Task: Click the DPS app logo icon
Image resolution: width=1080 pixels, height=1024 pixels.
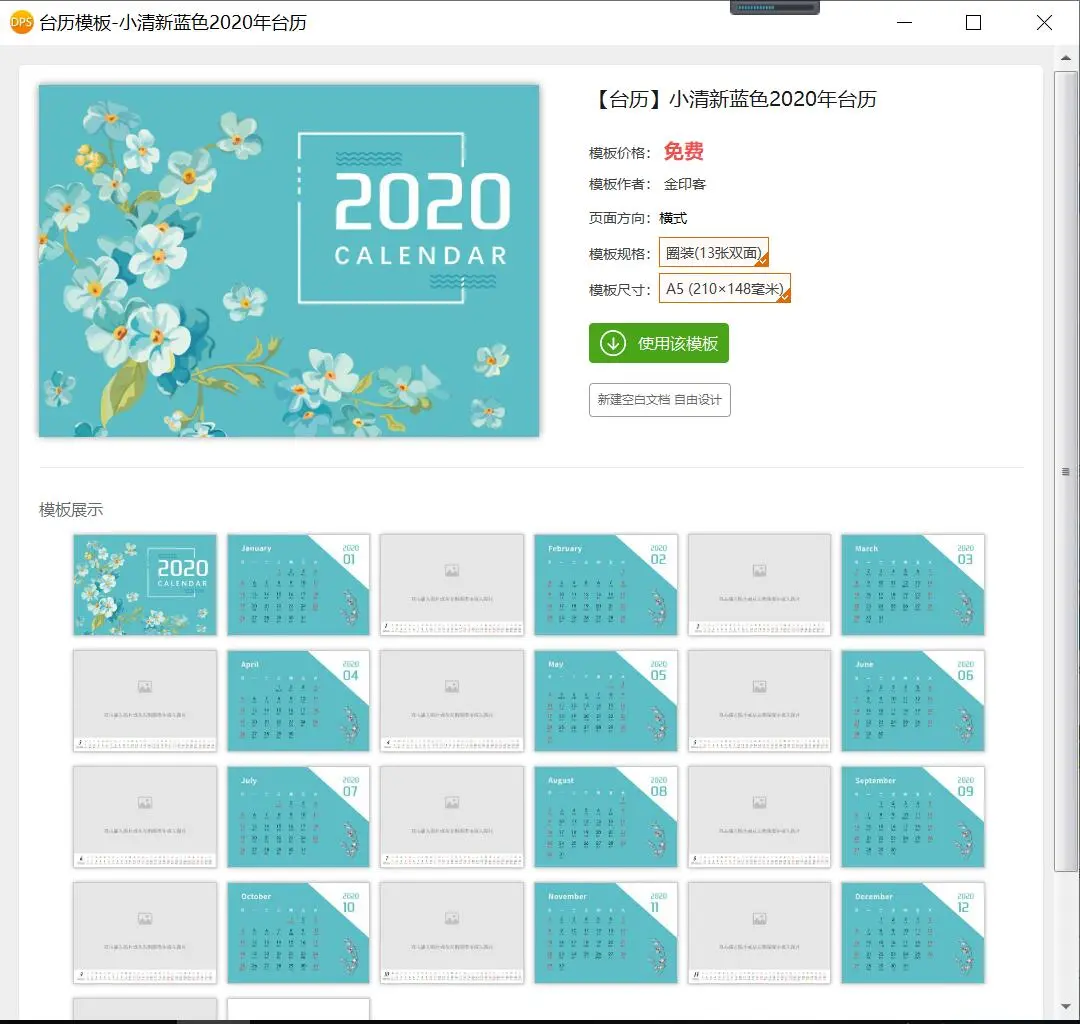Action: click(21, 22)
